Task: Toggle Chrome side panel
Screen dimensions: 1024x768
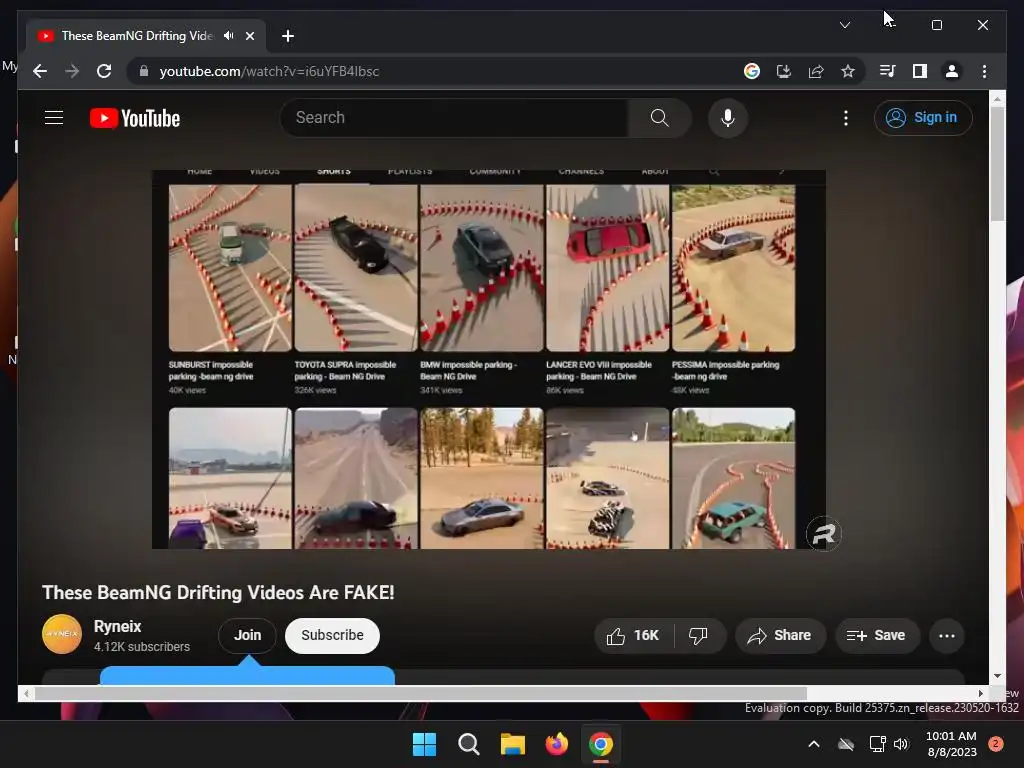Action: 920,71
